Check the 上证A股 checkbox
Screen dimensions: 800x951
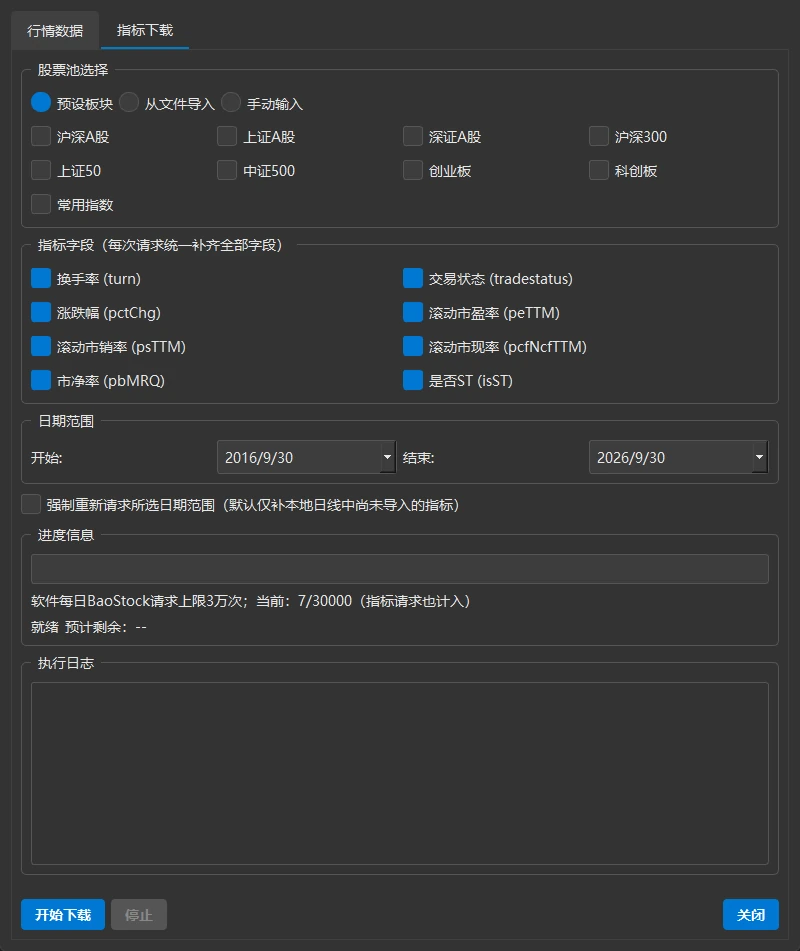(x=227, y=136)
